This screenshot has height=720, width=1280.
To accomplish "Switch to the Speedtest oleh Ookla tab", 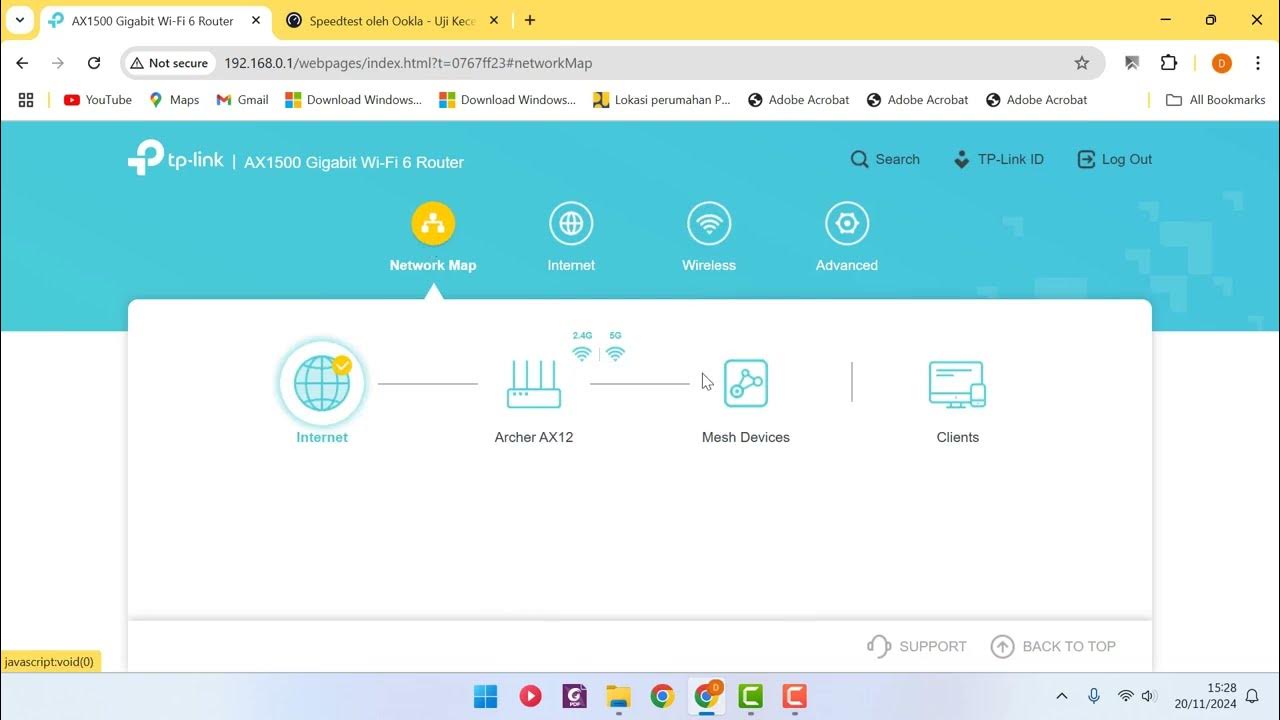I will tap(390, 20).
